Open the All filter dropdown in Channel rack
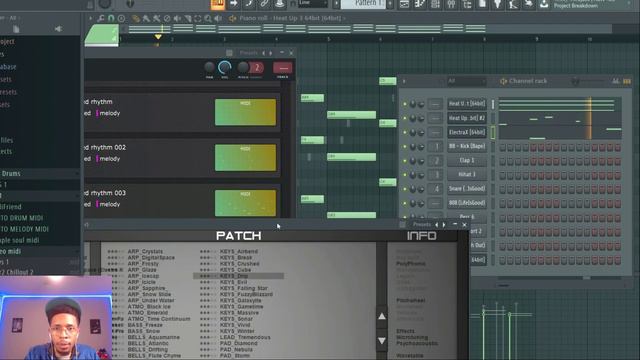The image size is (640, 360). pyautogui.click(x=467, y=81)
